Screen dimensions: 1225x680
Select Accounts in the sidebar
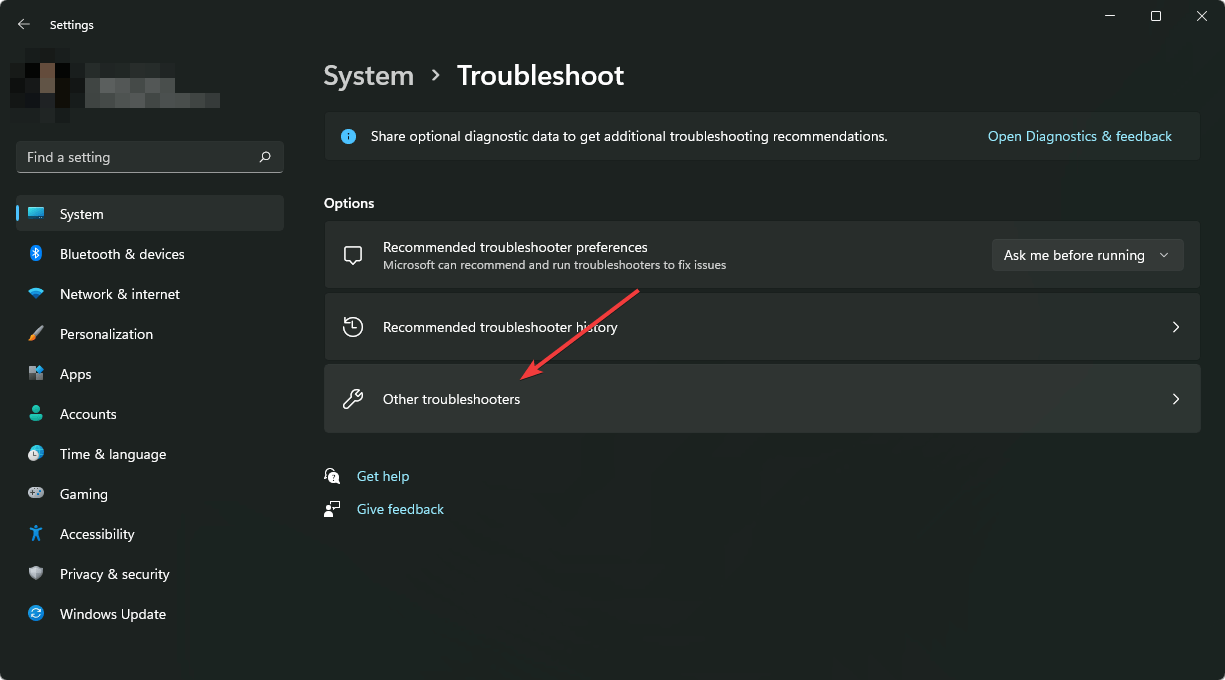tap(150, 414)
